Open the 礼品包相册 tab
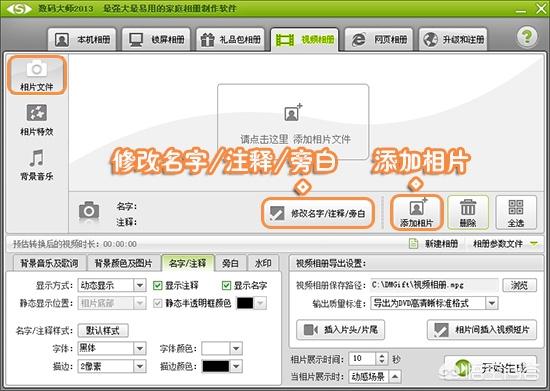The height and width of the screenshot is (391, 550). pos(230,40)
